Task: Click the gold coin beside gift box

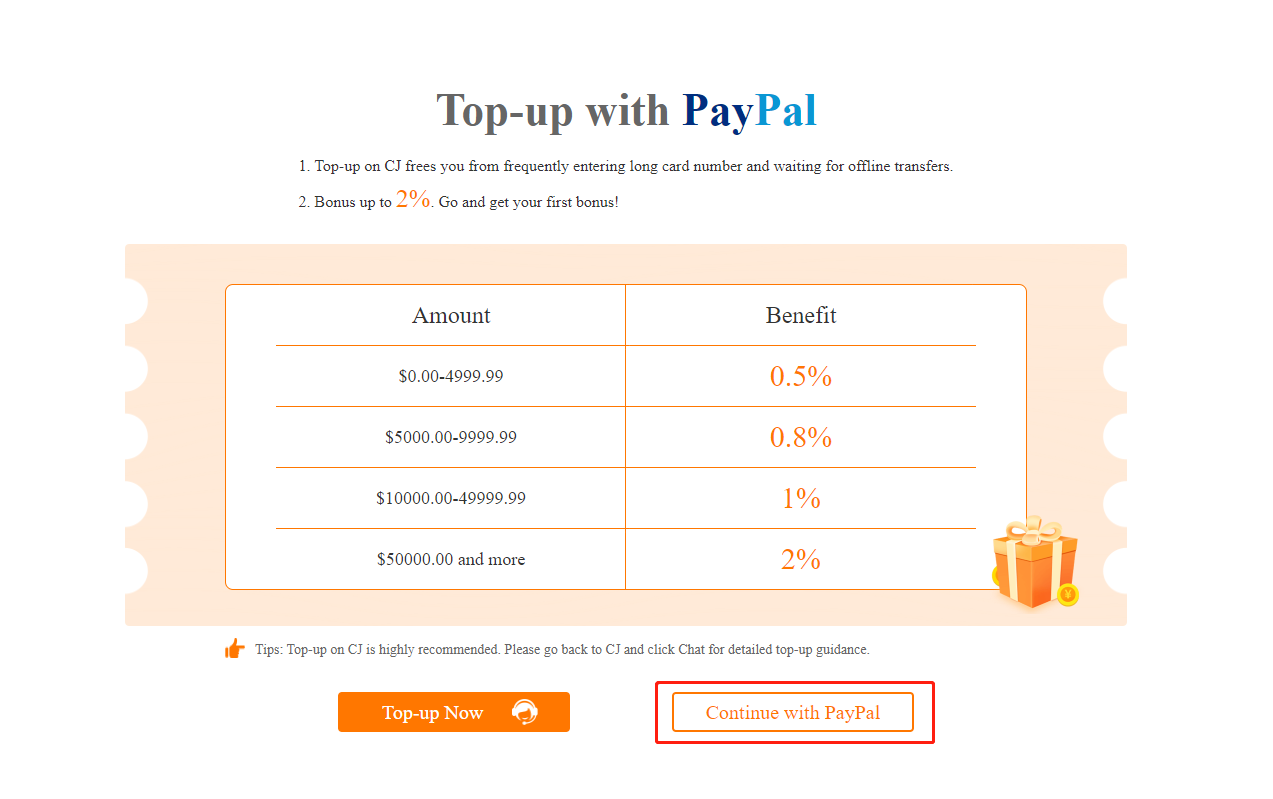Action: [x=1067, y=596]
